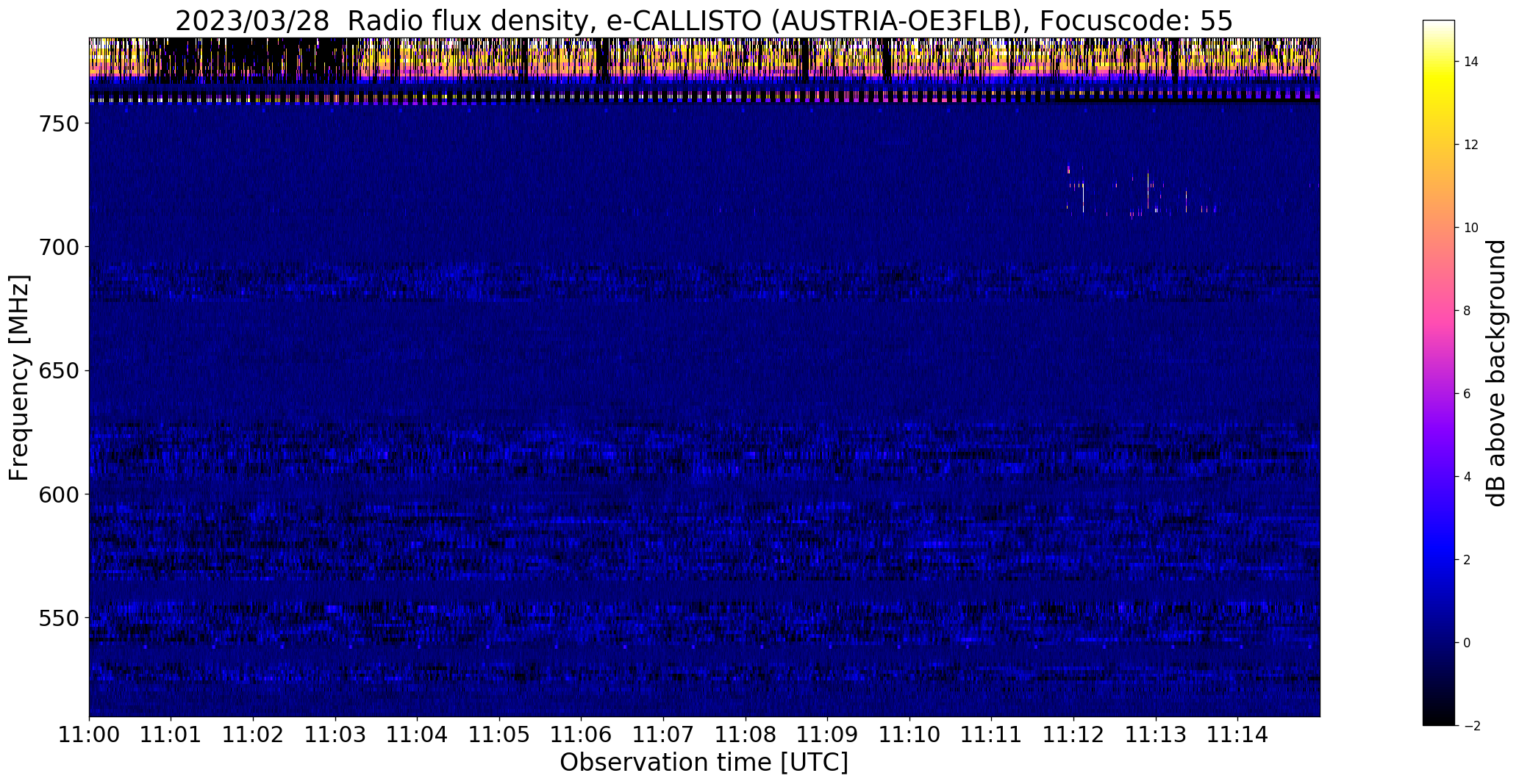Click the 11:03 time tick label
This screenshot has width=1519, height=784.
pyautogui.click(x=335, y=735)
